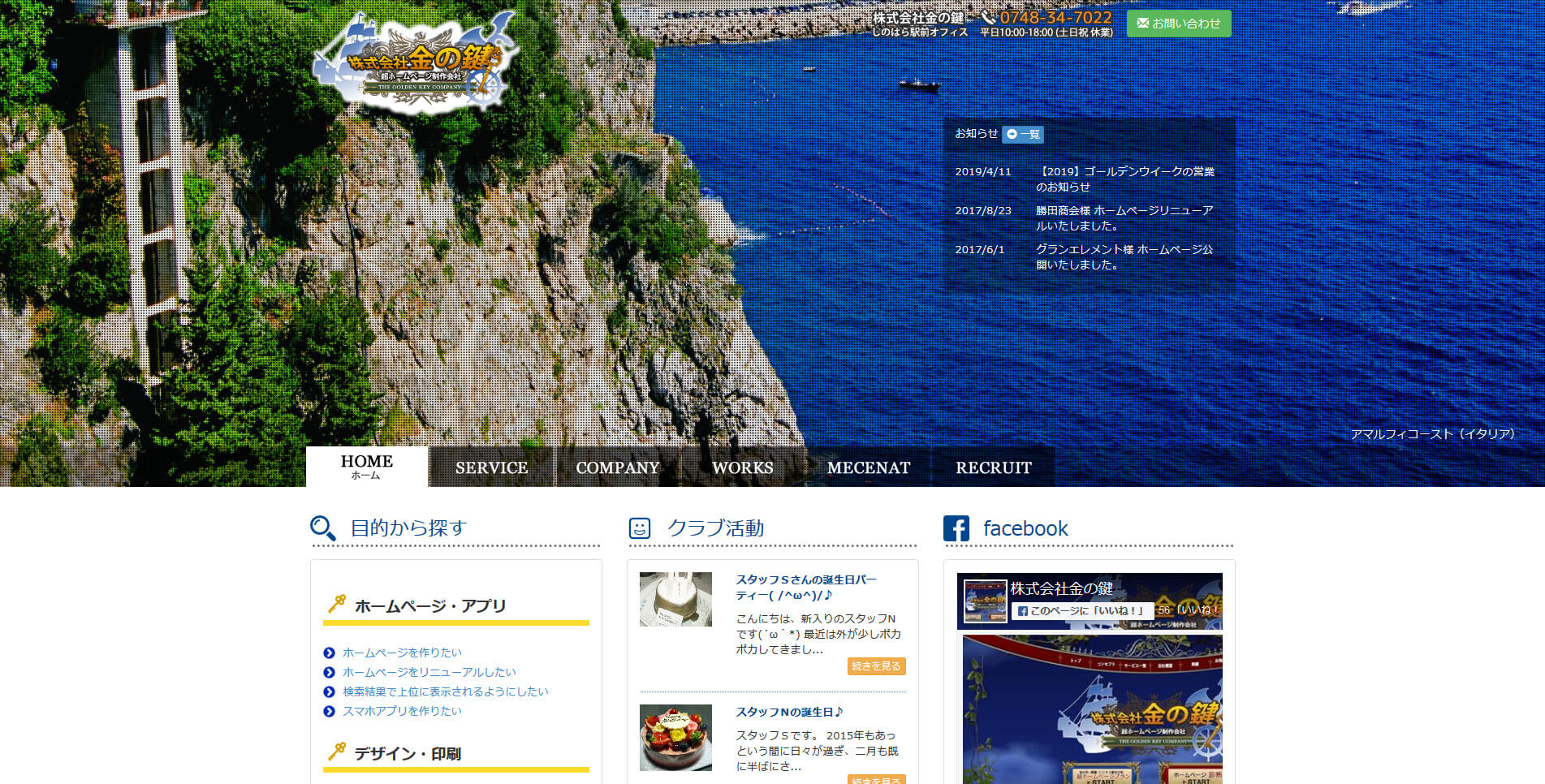The height and width of the screenshot is (784, 1545).
Task: Click the Facebook cover image with ship logo
Action: [x=1092, y=709]
